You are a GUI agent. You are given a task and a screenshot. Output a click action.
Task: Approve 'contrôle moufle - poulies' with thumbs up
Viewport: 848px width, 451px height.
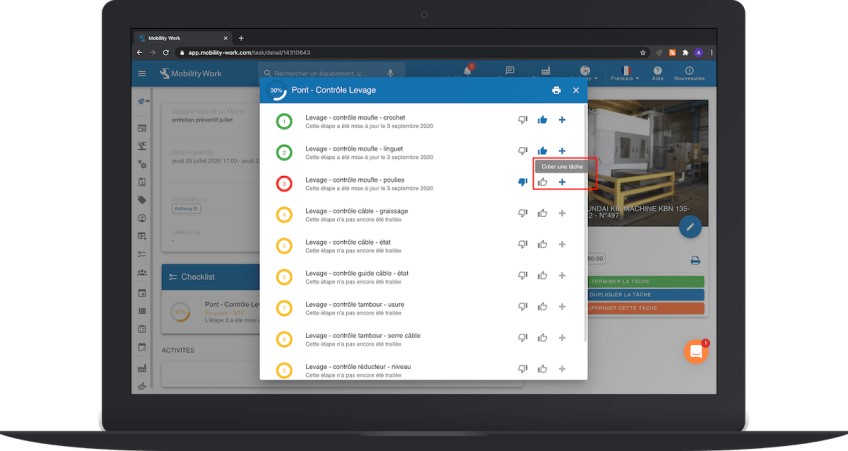tap(542, 182)
